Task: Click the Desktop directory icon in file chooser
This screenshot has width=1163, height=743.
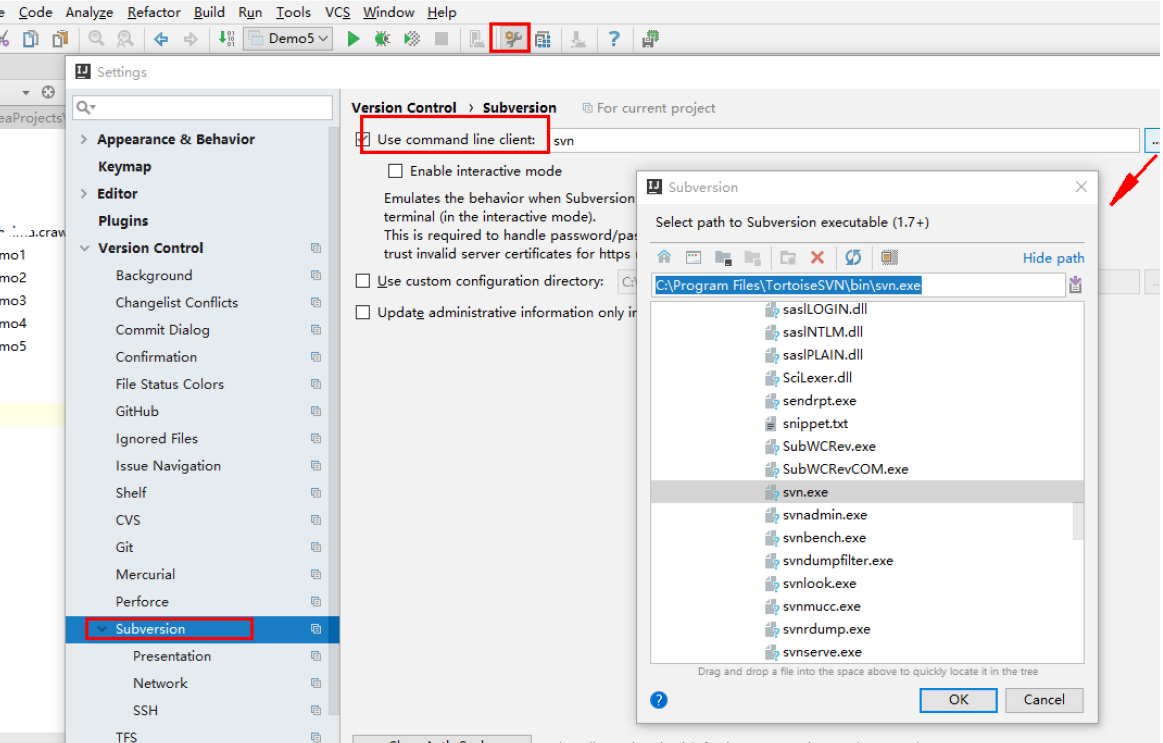Action: coord(693,257)
